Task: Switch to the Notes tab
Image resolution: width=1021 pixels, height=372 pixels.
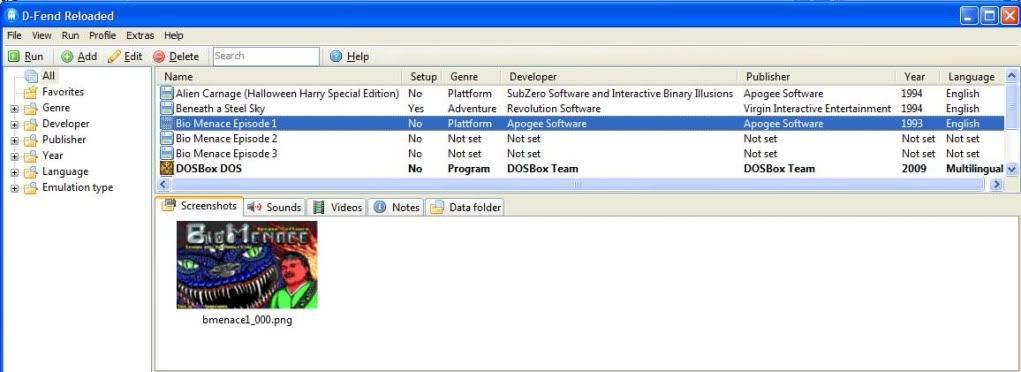Action: pyautogui.click(x=395, y=207)
